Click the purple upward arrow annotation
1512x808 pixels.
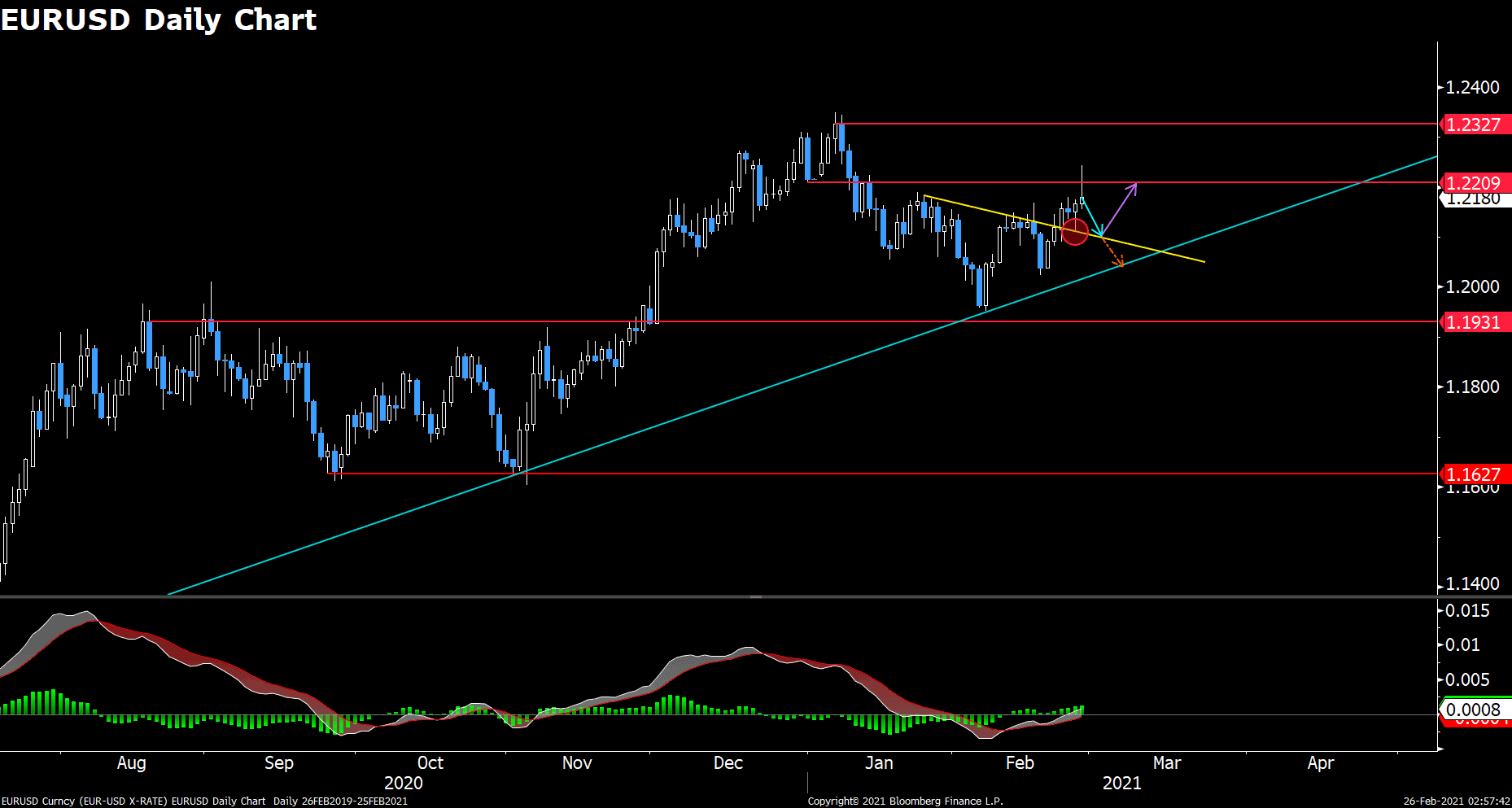(1119, 209)
